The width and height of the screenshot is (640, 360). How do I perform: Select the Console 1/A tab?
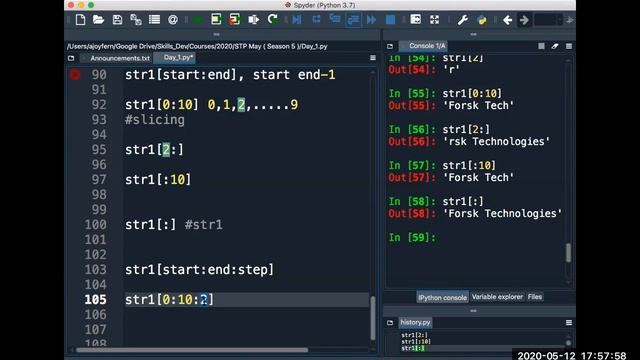(x=423, y=46)
